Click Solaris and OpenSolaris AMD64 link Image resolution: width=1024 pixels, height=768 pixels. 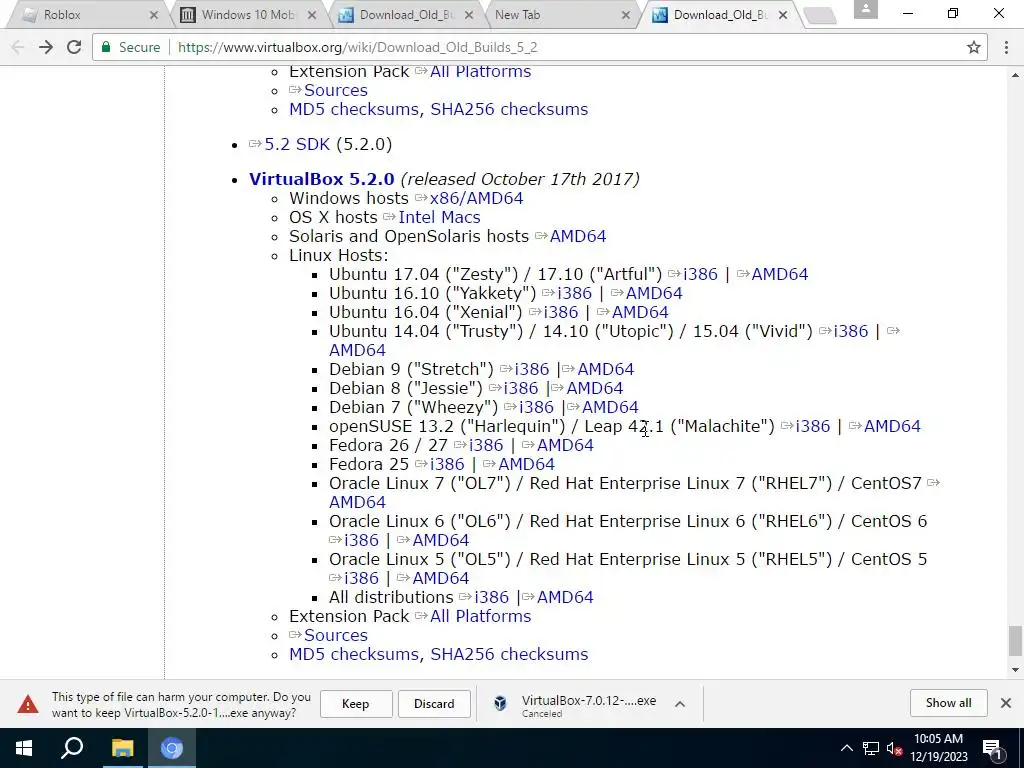(x=578, y=236)
